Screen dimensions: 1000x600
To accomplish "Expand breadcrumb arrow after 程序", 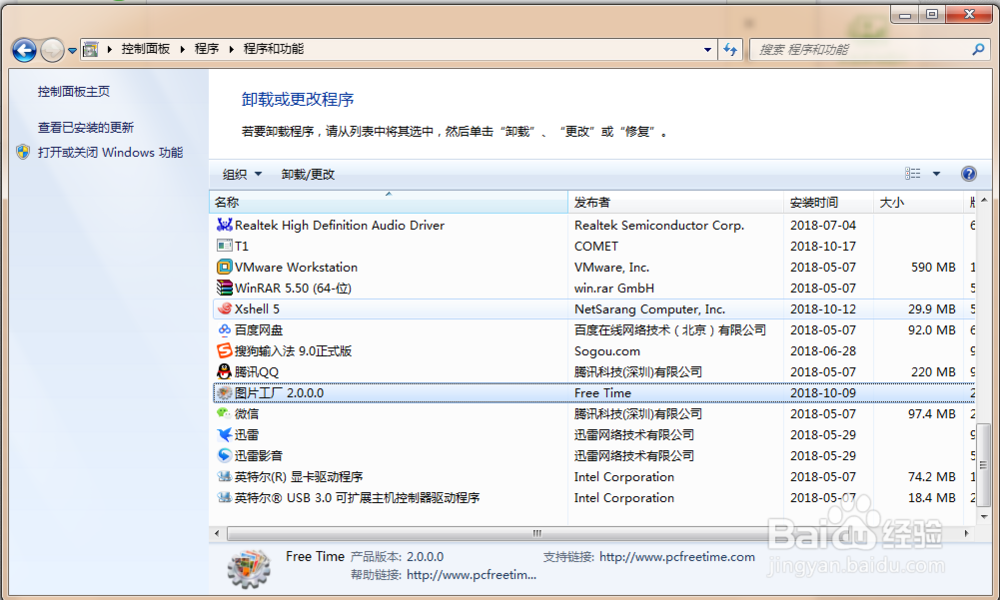I will tap(231, 49).
